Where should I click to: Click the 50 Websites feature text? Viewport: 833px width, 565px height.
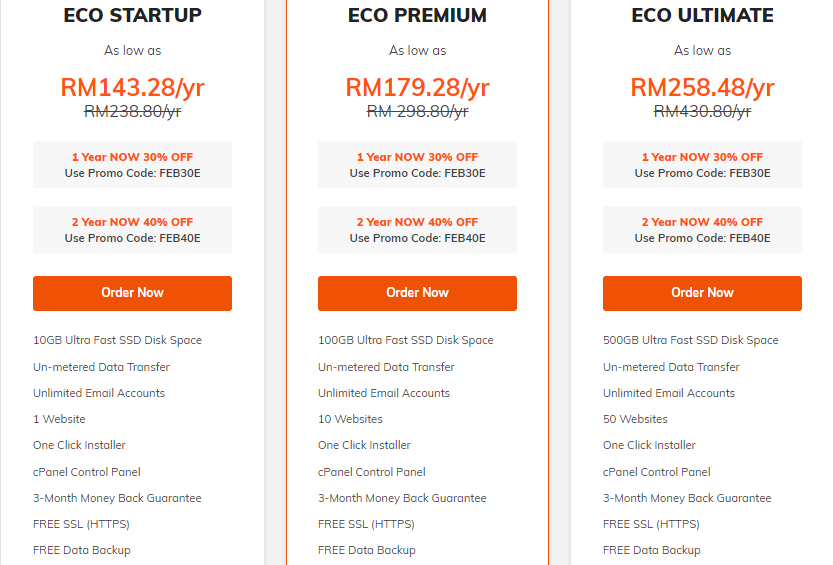tap(635, 419)
